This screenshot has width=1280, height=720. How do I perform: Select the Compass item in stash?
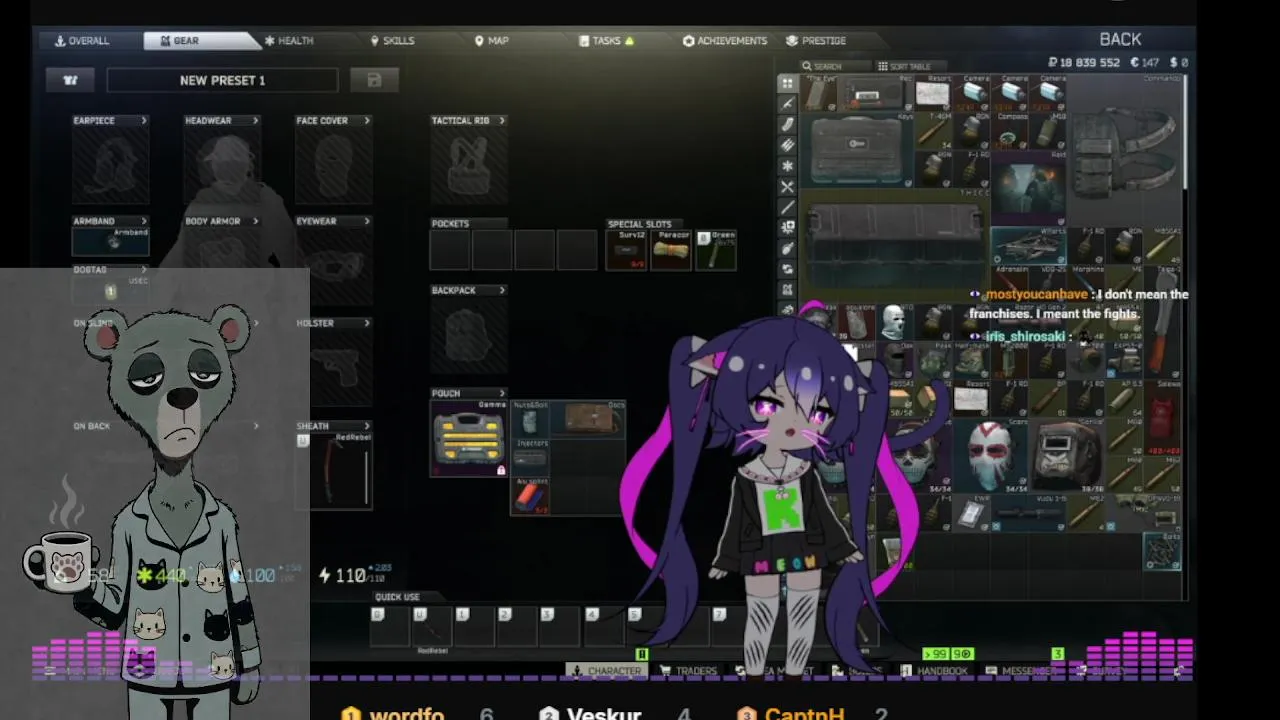point(1010,133)
